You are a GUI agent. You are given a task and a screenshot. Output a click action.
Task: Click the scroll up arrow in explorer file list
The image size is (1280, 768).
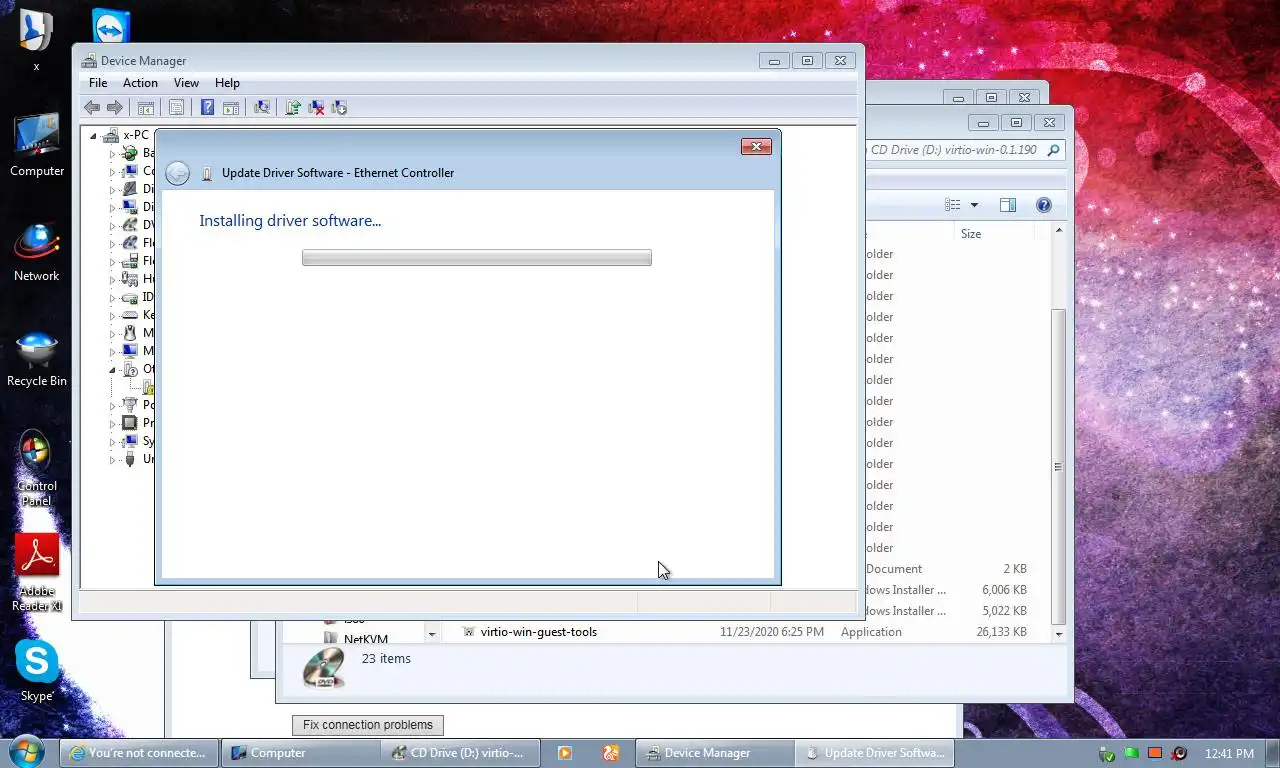point(1058,231)
